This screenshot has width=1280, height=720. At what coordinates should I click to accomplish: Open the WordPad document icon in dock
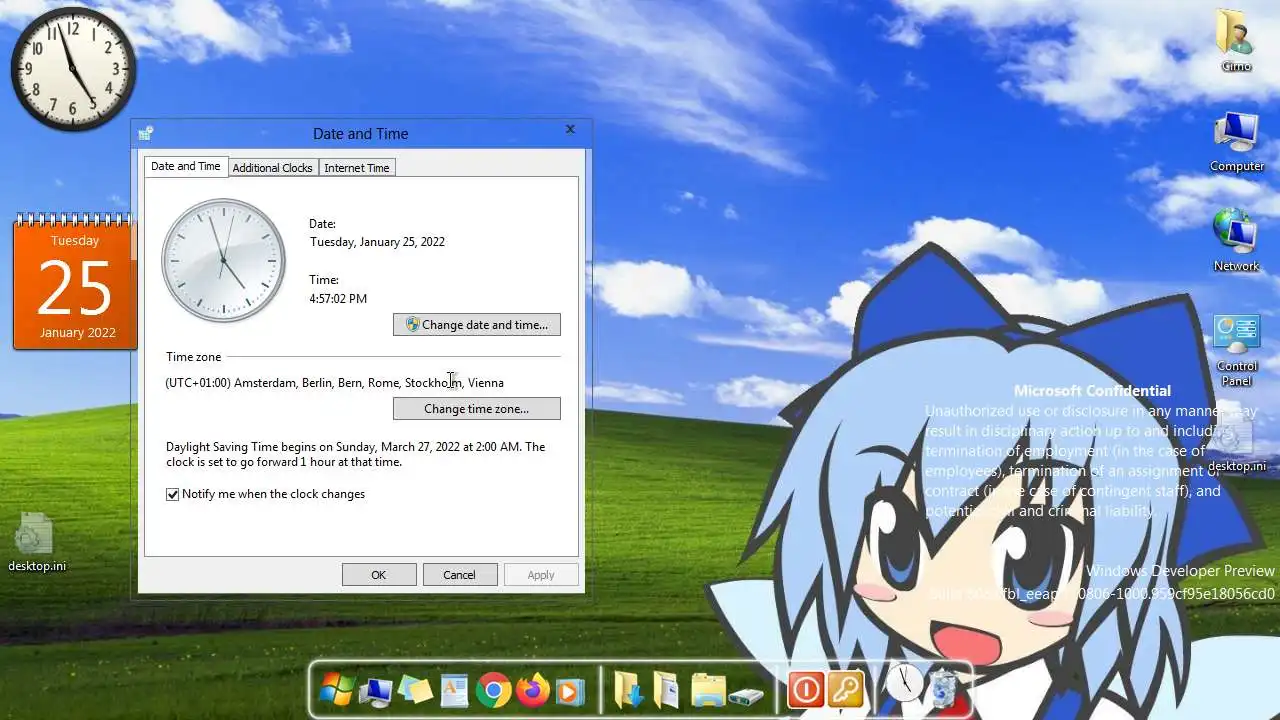point(454,691)
